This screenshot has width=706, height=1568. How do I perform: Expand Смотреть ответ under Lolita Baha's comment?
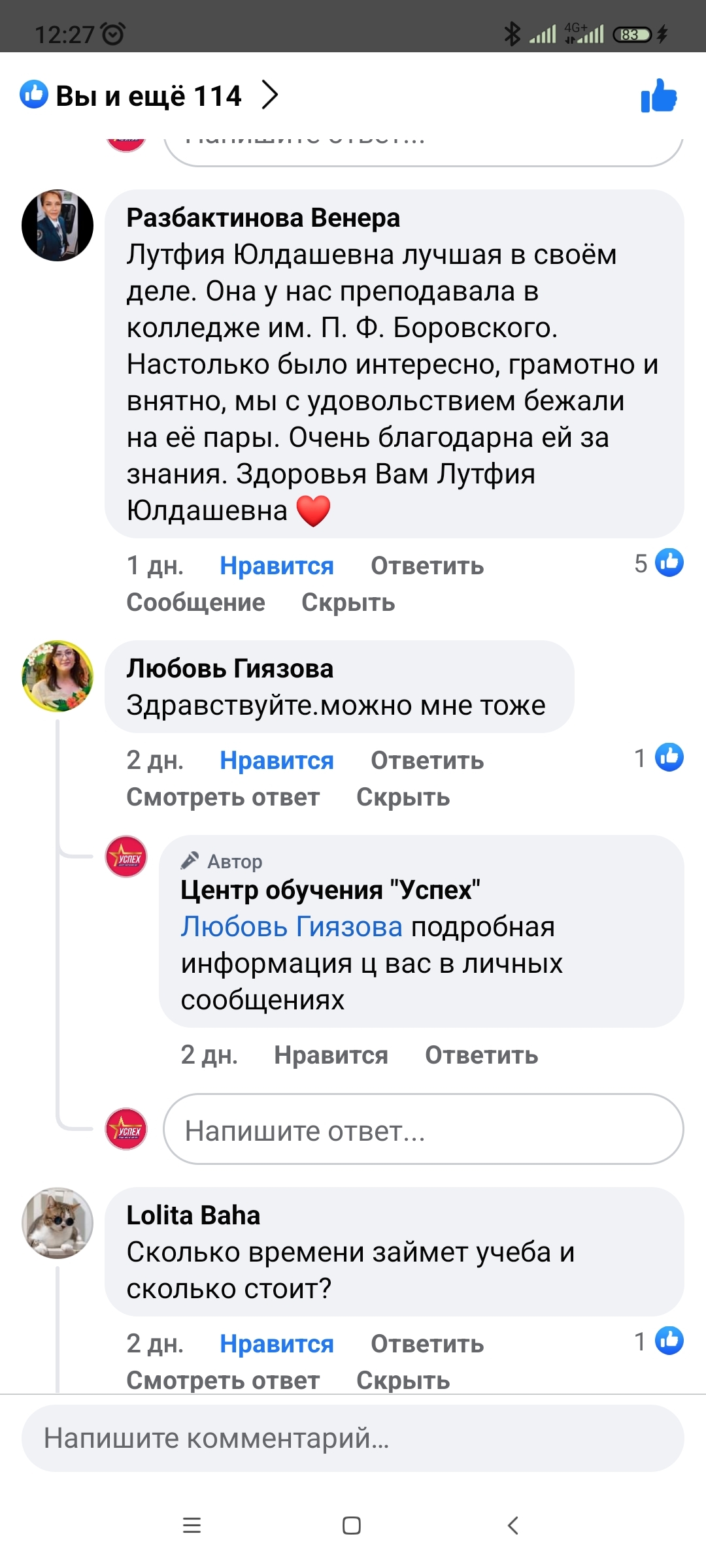coord(223,1380)
